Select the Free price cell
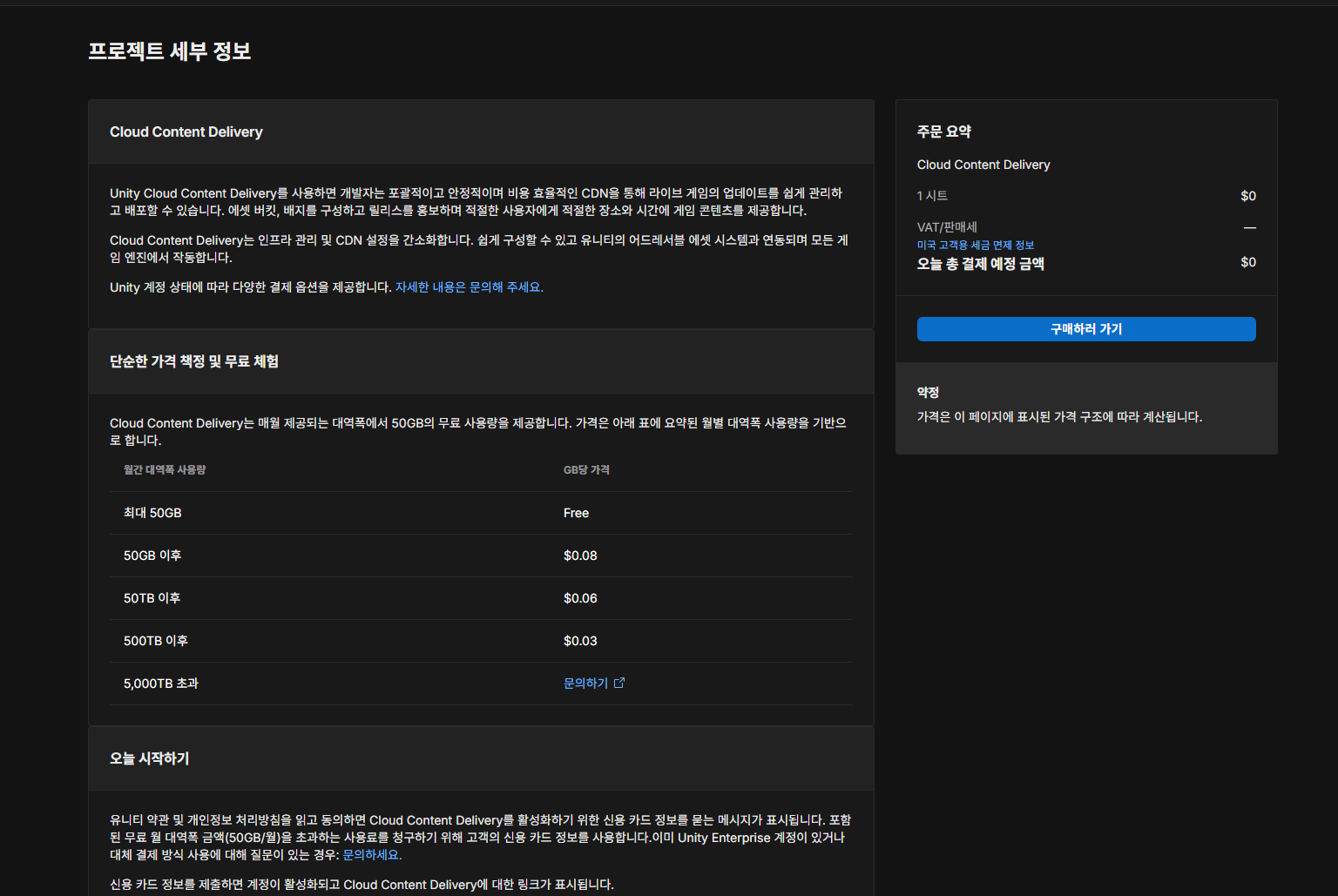This screenshot has width=1338, height=896. 576,513
